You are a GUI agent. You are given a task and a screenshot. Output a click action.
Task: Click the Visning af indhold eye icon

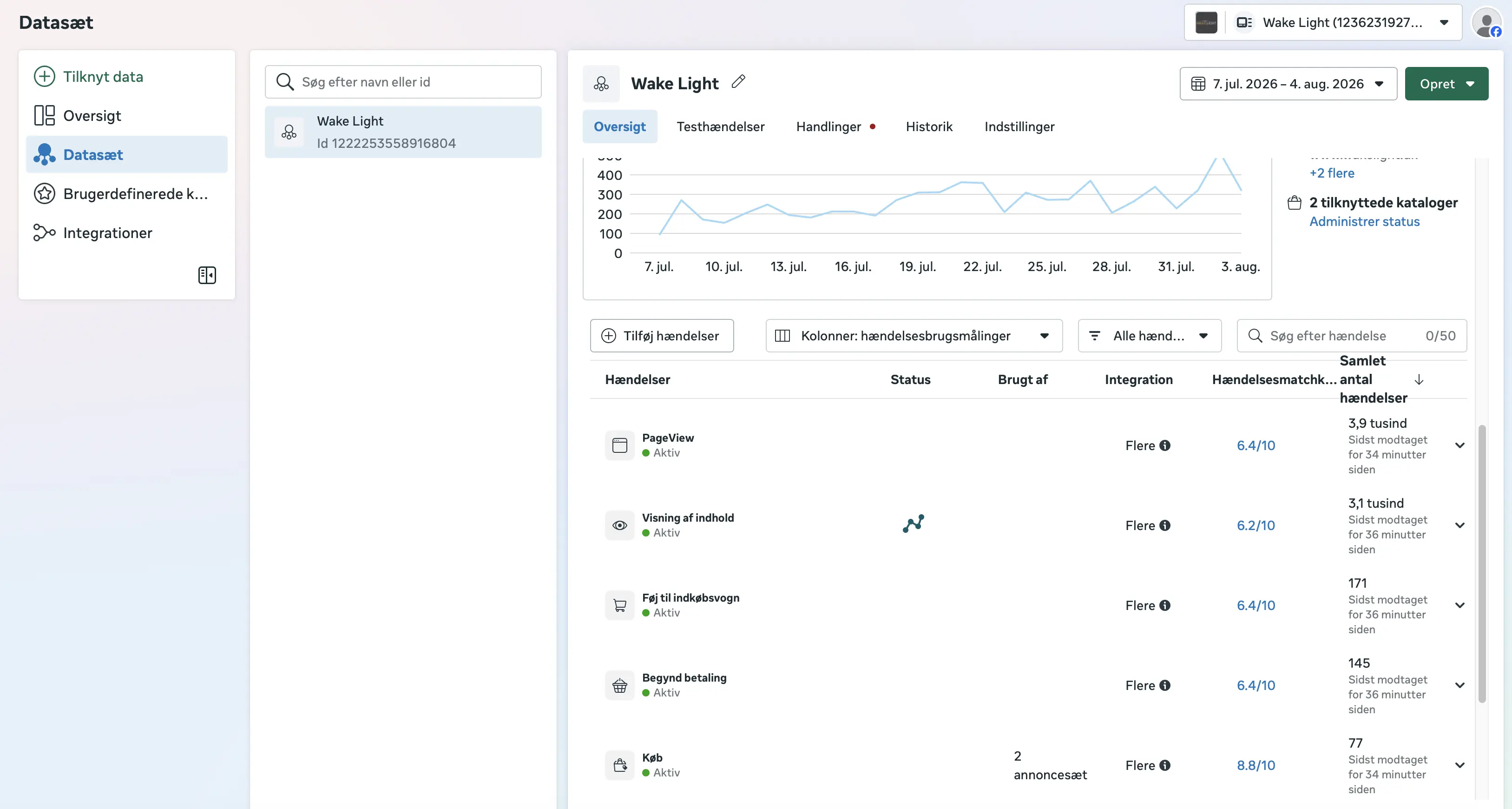(x=619, y=525)
